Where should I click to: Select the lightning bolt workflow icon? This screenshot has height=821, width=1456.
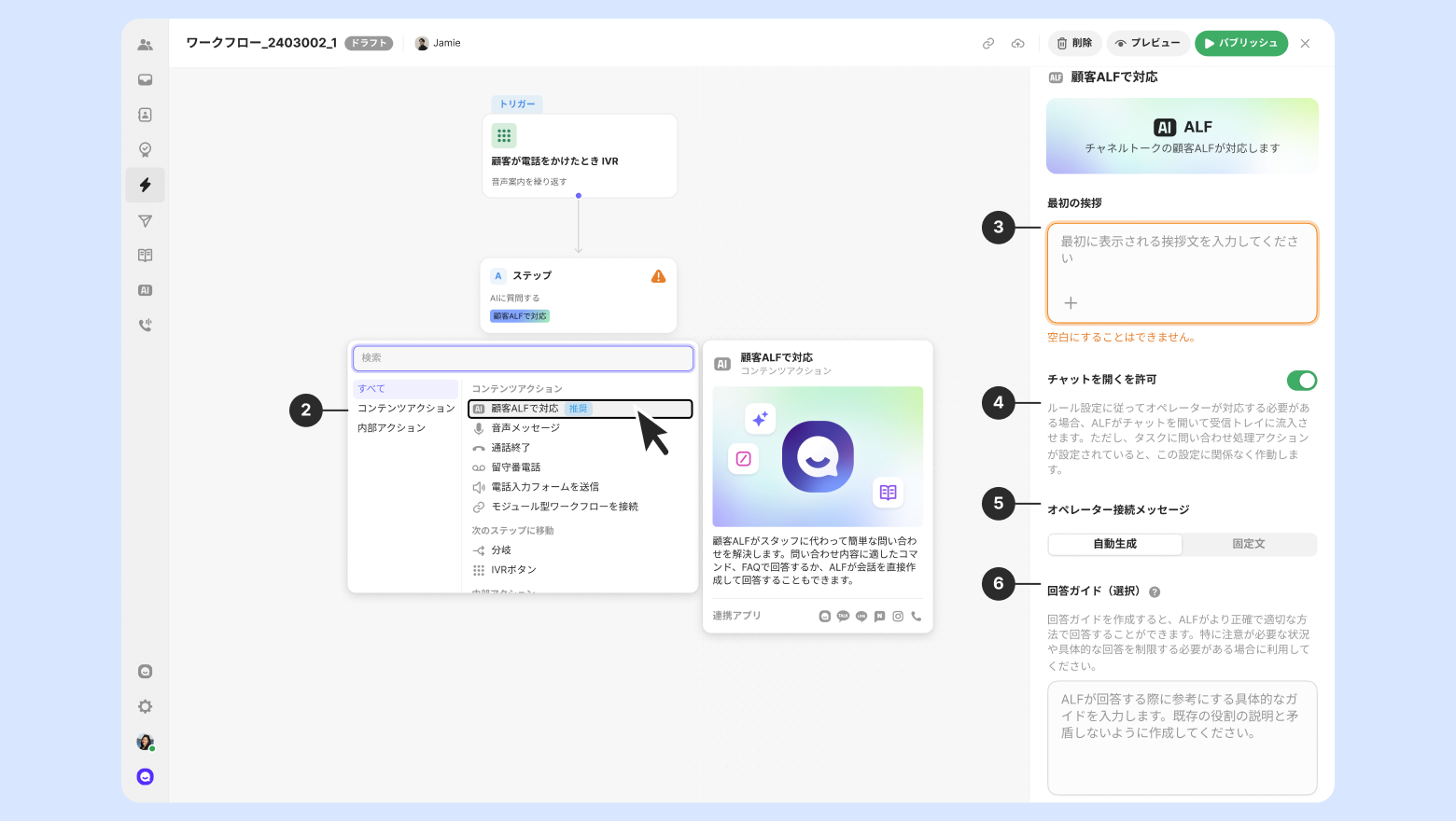tap(145, 185)
